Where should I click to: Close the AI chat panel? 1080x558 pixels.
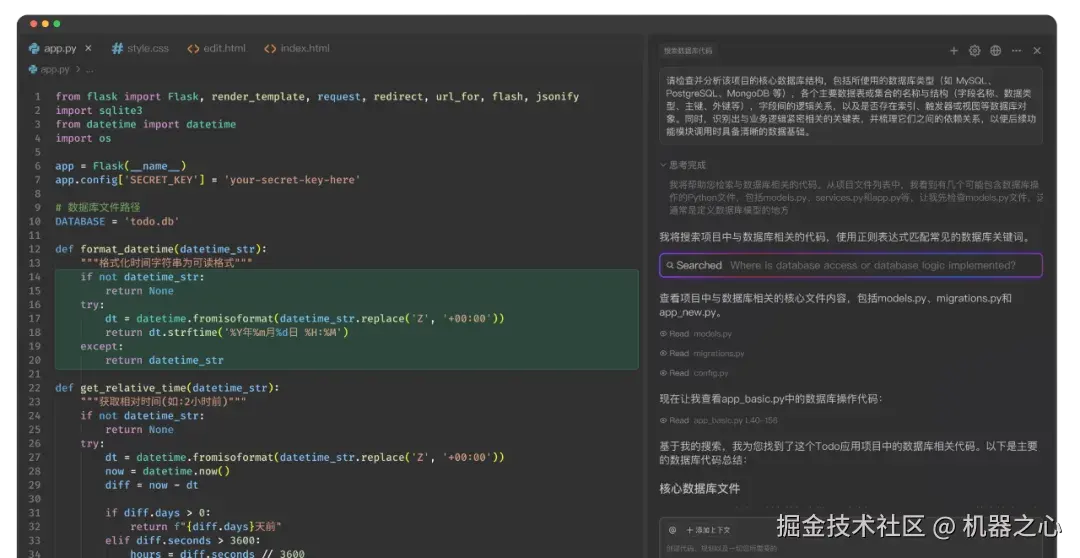point(1037,51)
